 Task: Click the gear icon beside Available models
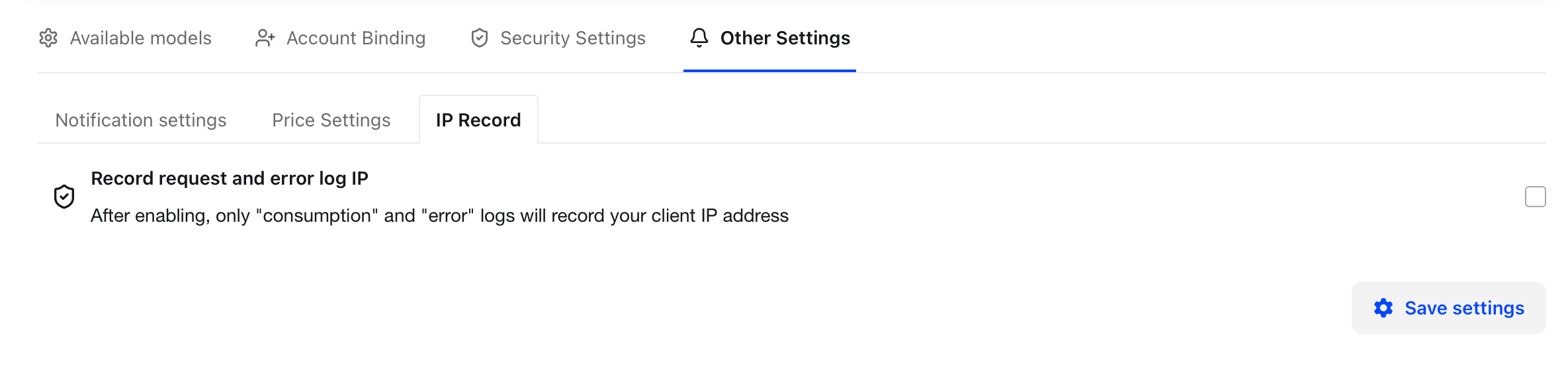tap(48, 38)
